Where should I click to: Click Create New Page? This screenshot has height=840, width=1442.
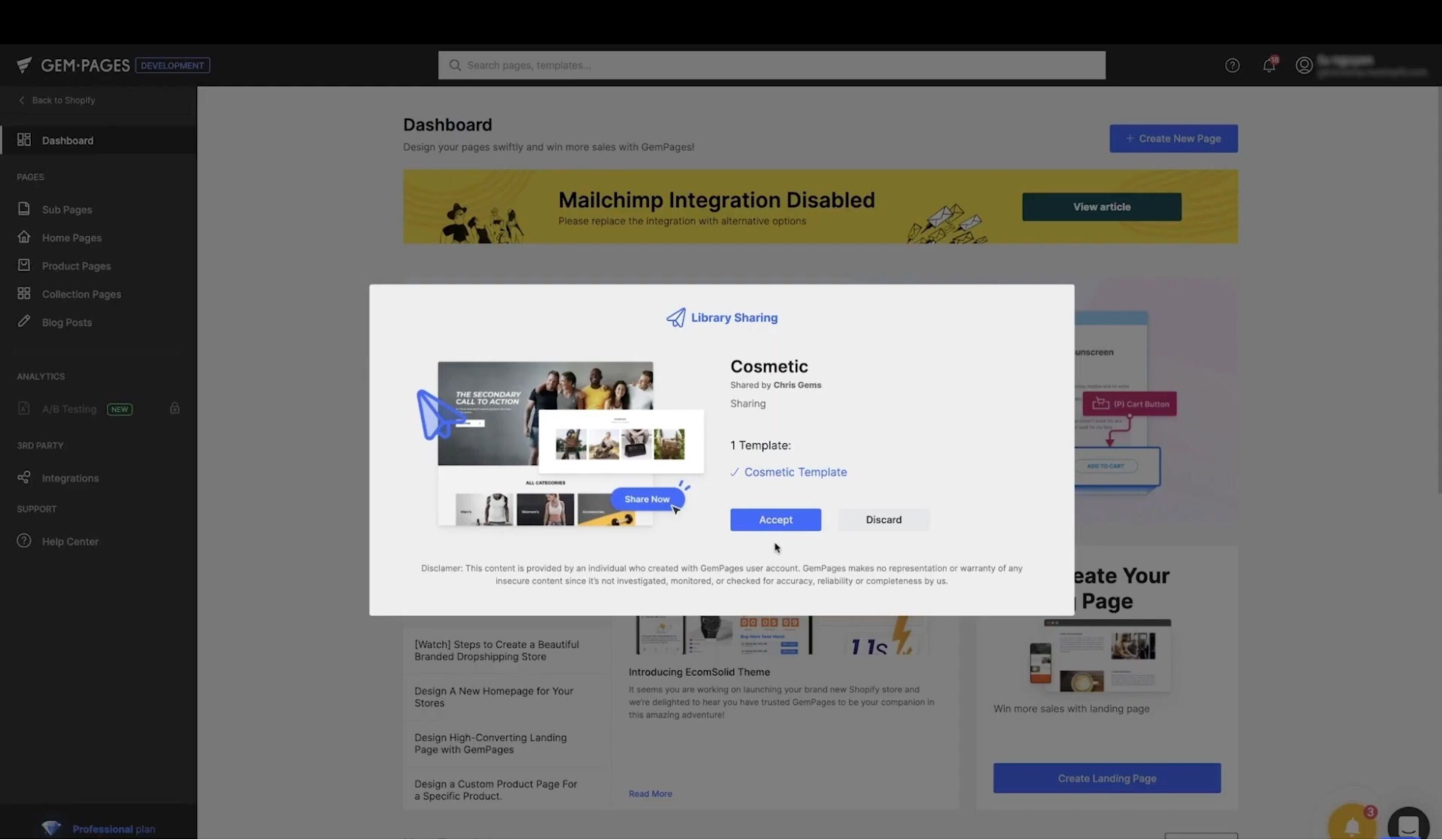coord(1173,138)
